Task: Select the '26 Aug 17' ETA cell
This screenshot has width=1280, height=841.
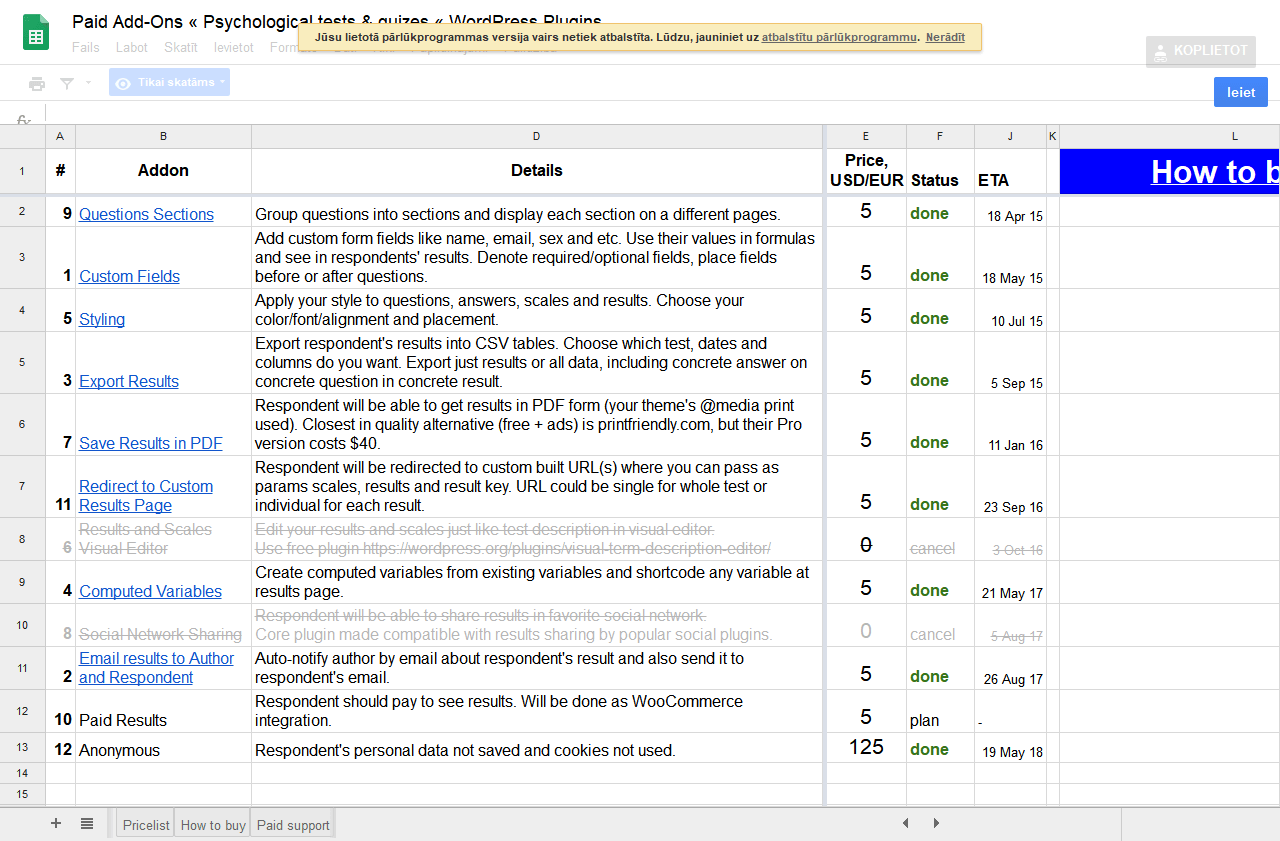Action: [1010, 668]
